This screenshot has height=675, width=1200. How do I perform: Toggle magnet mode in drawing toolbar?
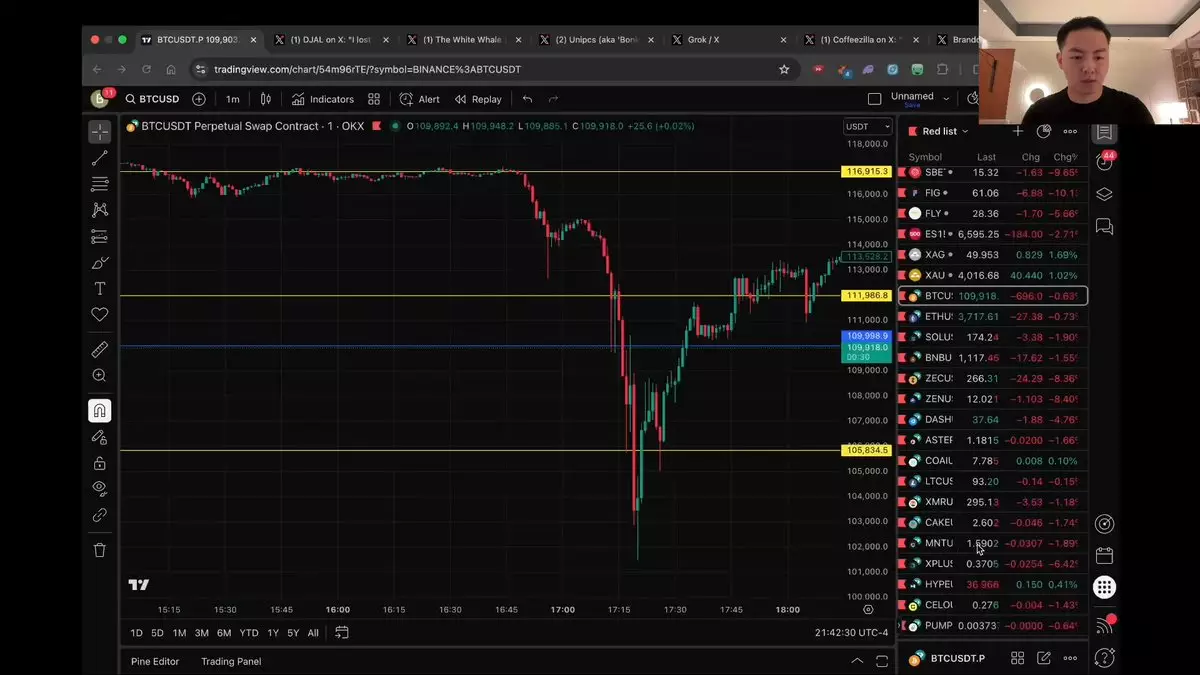[100, 411]
